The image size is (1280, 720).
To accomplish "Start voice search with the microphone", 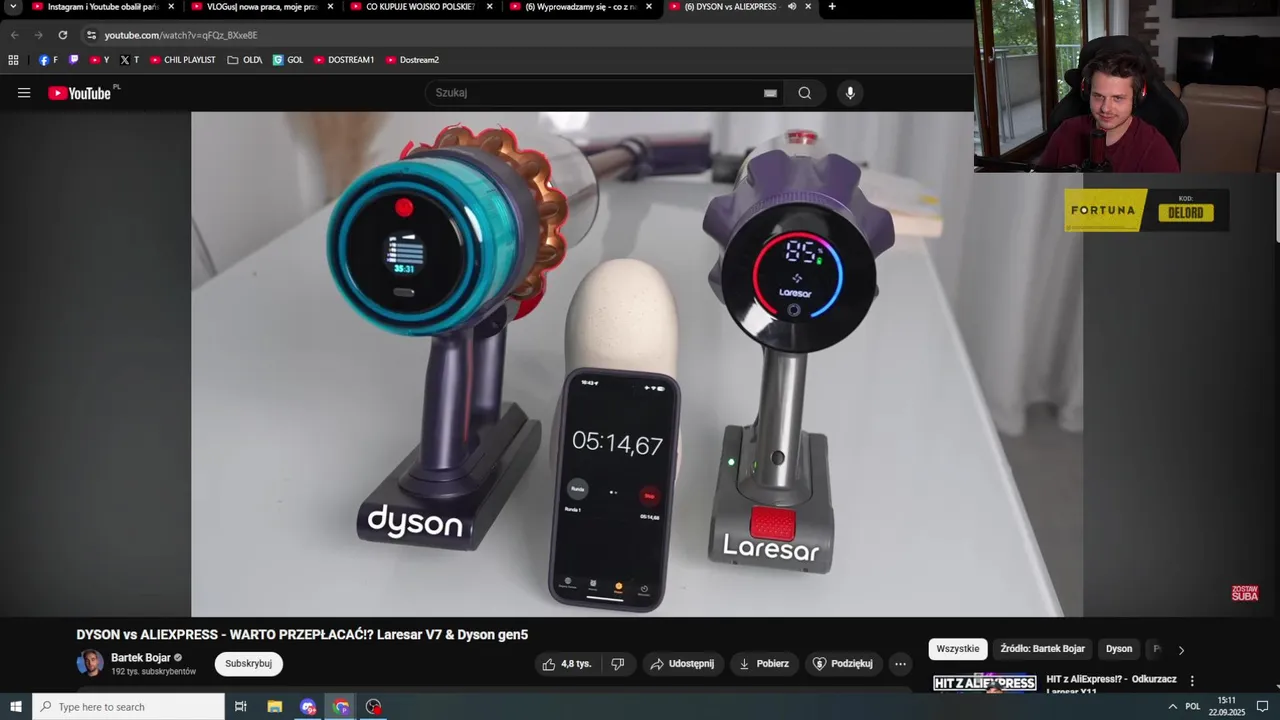I will coord(850,93).
